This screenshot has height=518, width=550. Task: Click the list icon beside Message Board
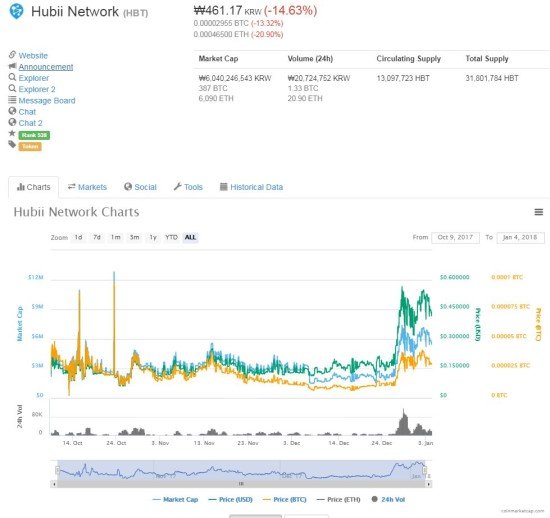(12, 100)
